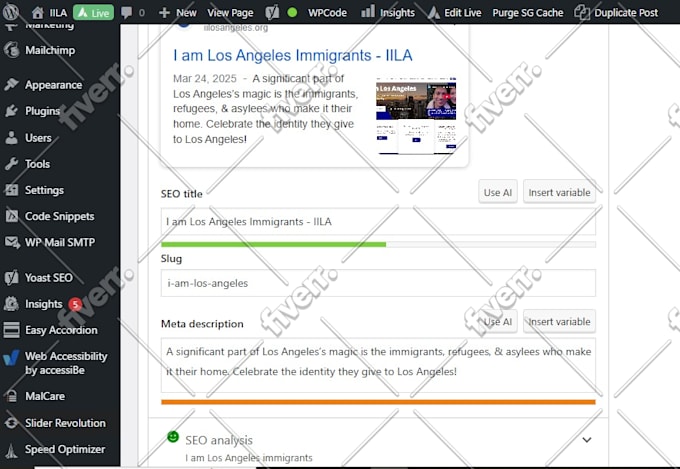680x469 pixels.
Task: Focus the Meta description text area
Action: pos(378,365)
